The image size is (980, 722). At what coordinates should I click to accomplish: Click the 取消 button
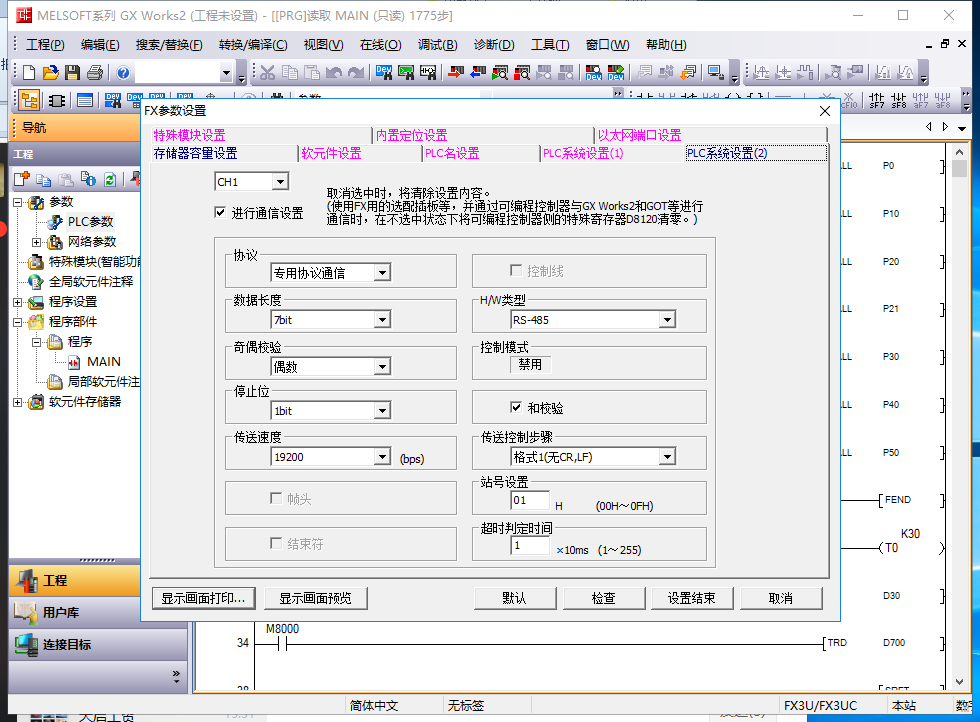(x=781, y=598)
